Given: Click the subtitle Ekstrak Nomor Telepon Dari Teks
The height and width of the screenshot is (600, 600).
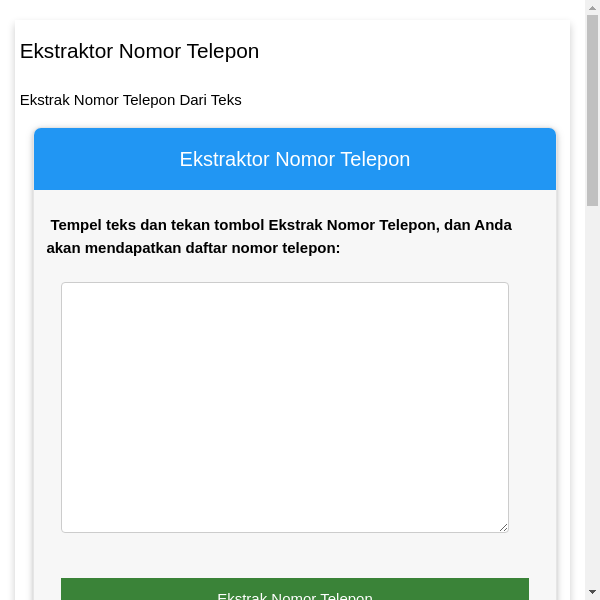Looking at the screenshot, I should coord(130,100).
